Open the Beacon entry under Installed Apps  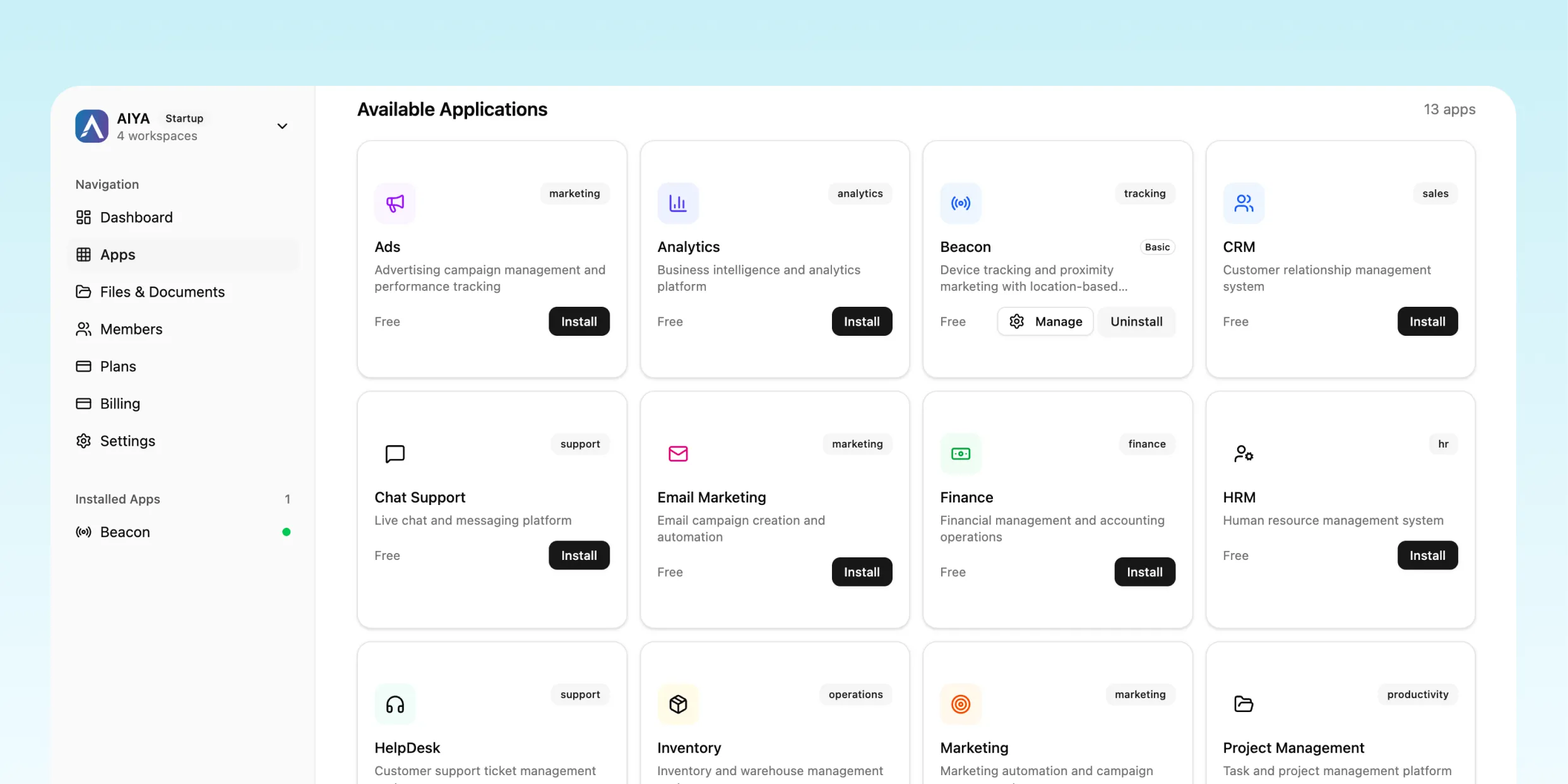click(124, 532)
